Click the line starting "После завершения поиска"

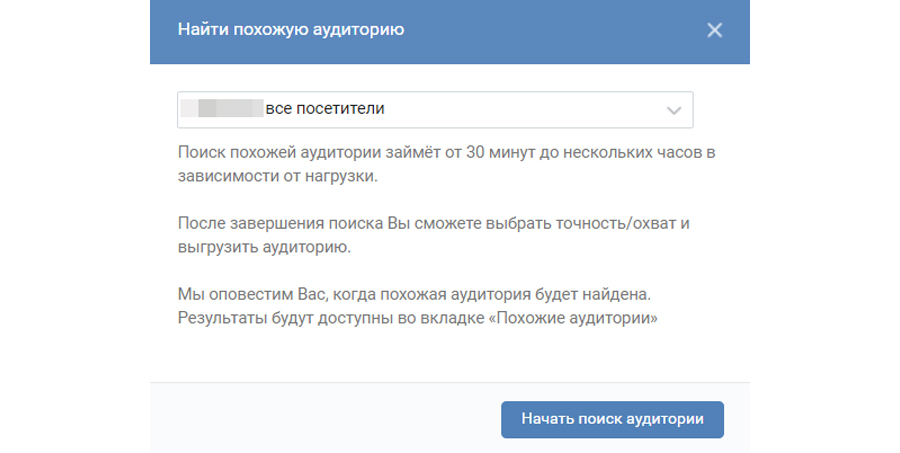[x=433, y=223]
